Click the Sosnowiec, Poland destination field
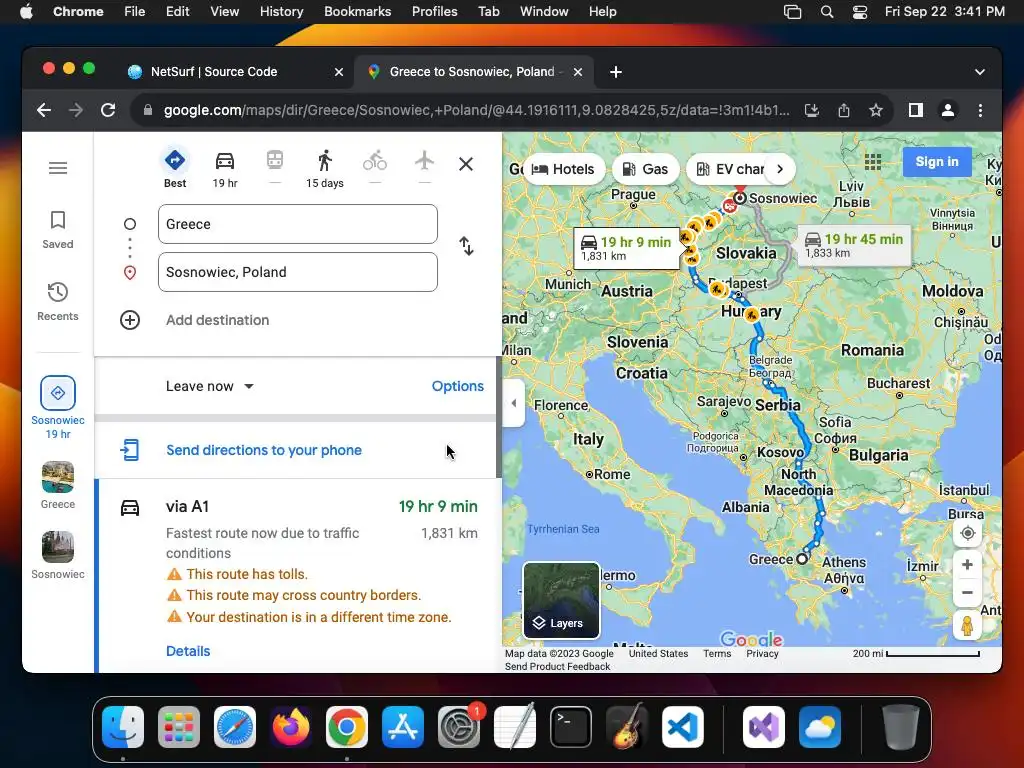1024x768 pixels. [x=298, y=272]
